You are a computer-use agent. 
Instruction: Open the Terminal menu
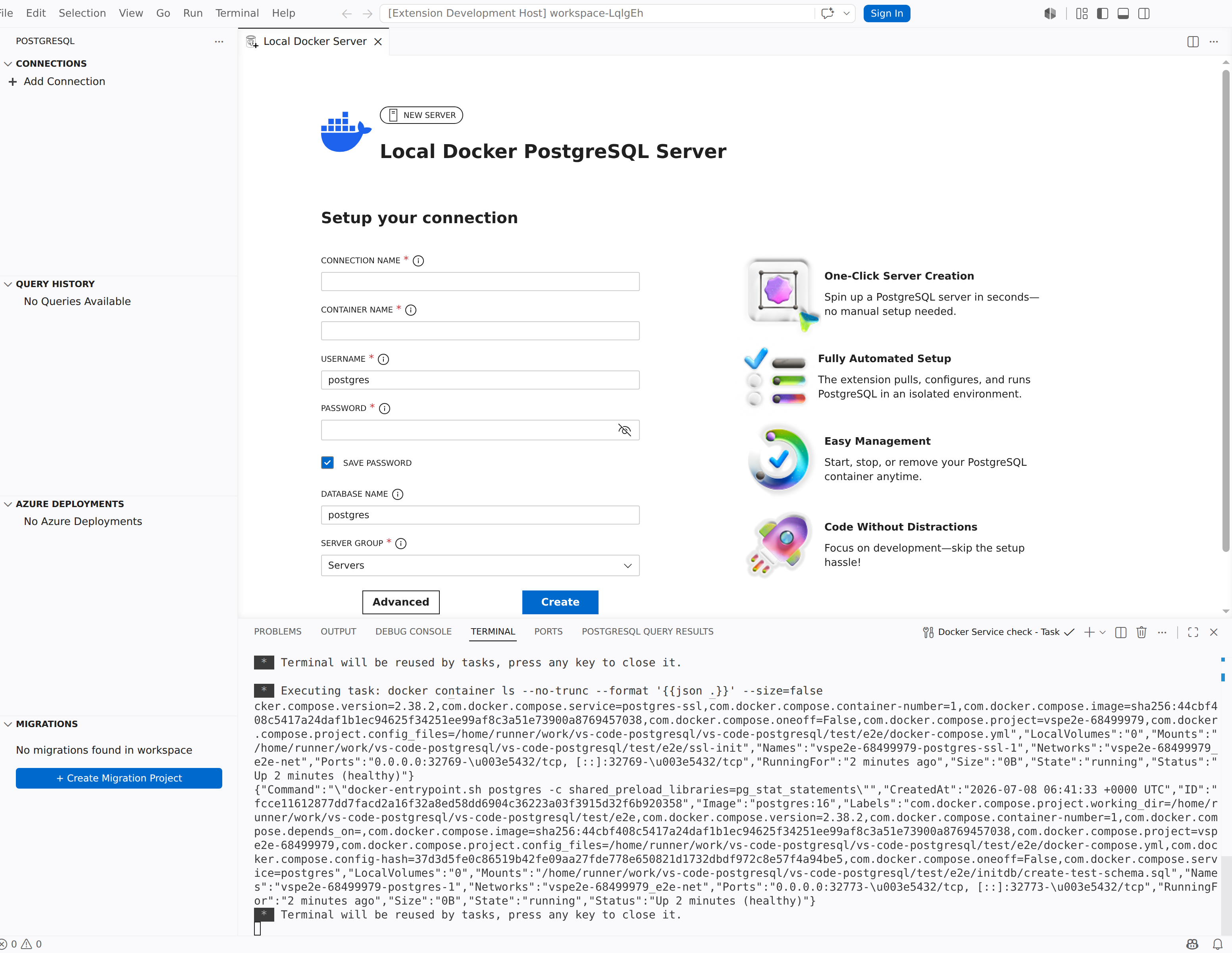pyautogui.click(x=237, y=13)
